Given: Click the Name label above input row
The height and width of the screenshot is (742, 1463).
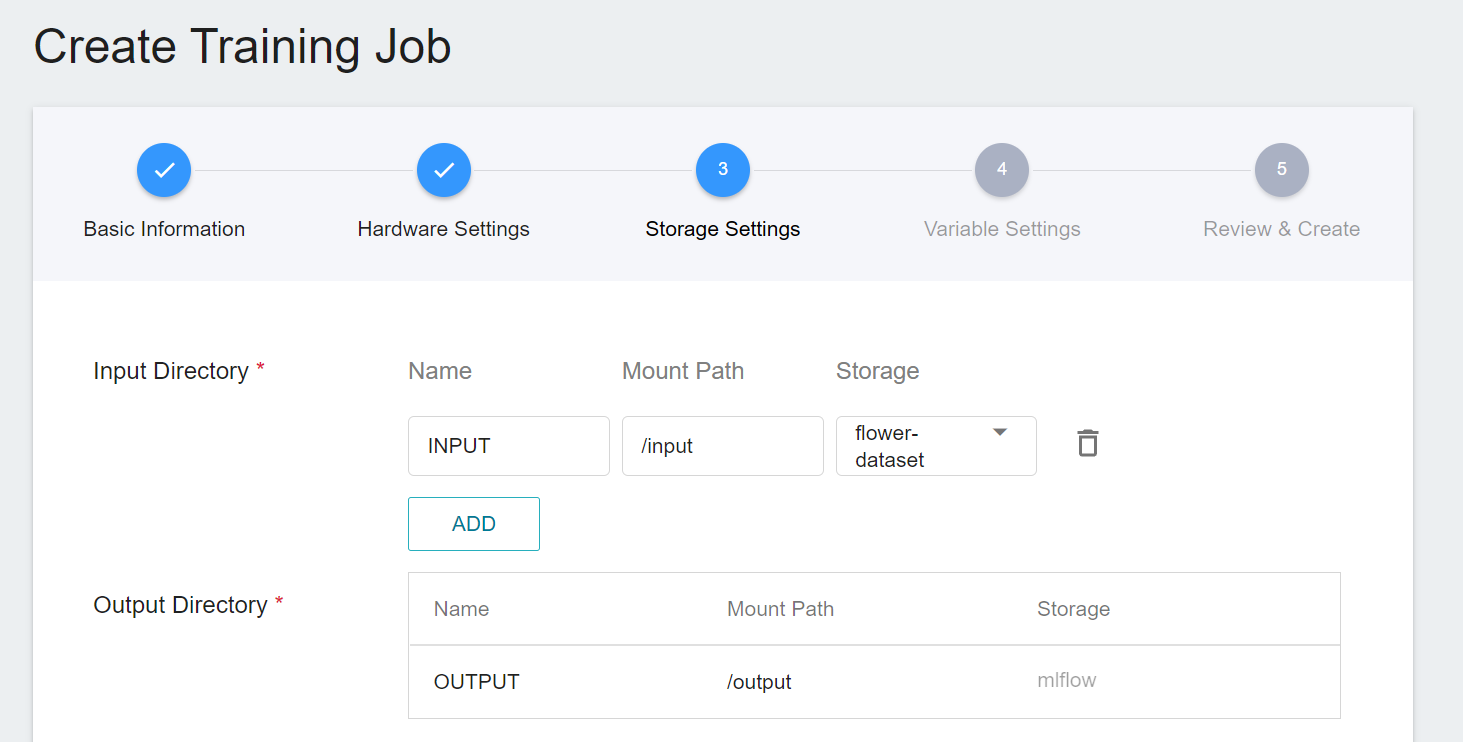Looking at the screenshot, I should (x=440, y=371).
